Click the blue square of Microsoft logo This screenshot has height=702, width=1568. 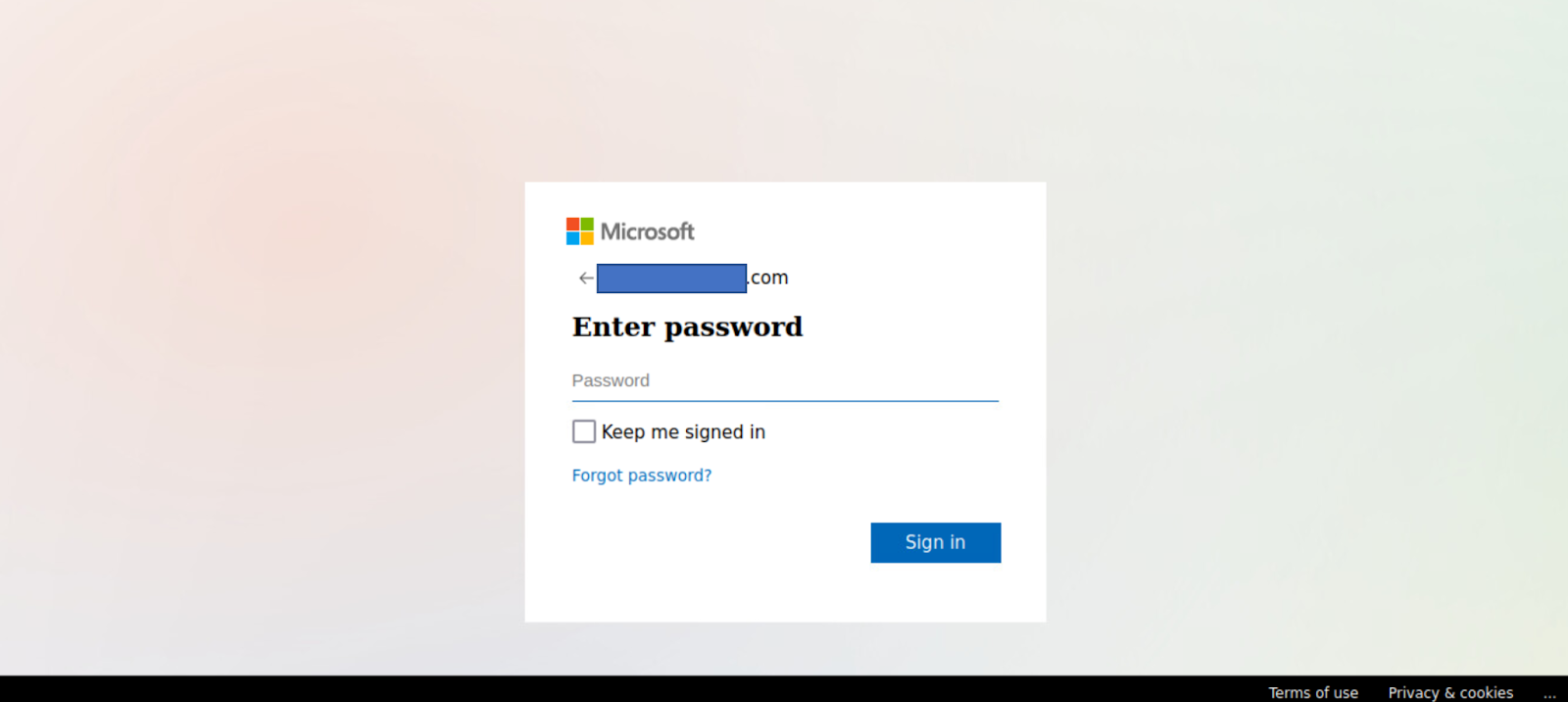tap(572, 238)
